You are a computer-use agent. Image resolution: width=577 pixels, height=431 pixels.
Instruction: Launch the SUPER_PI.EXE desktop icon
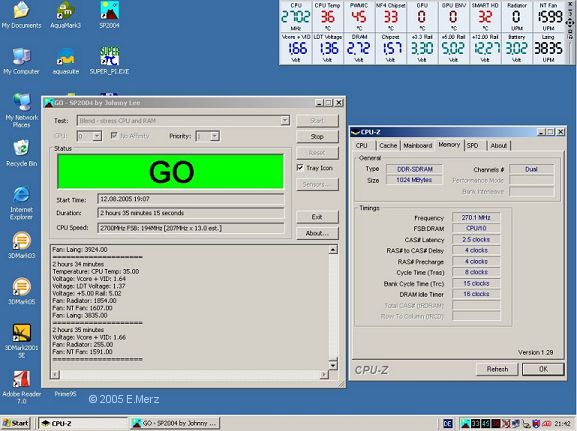tap(109, 61)
